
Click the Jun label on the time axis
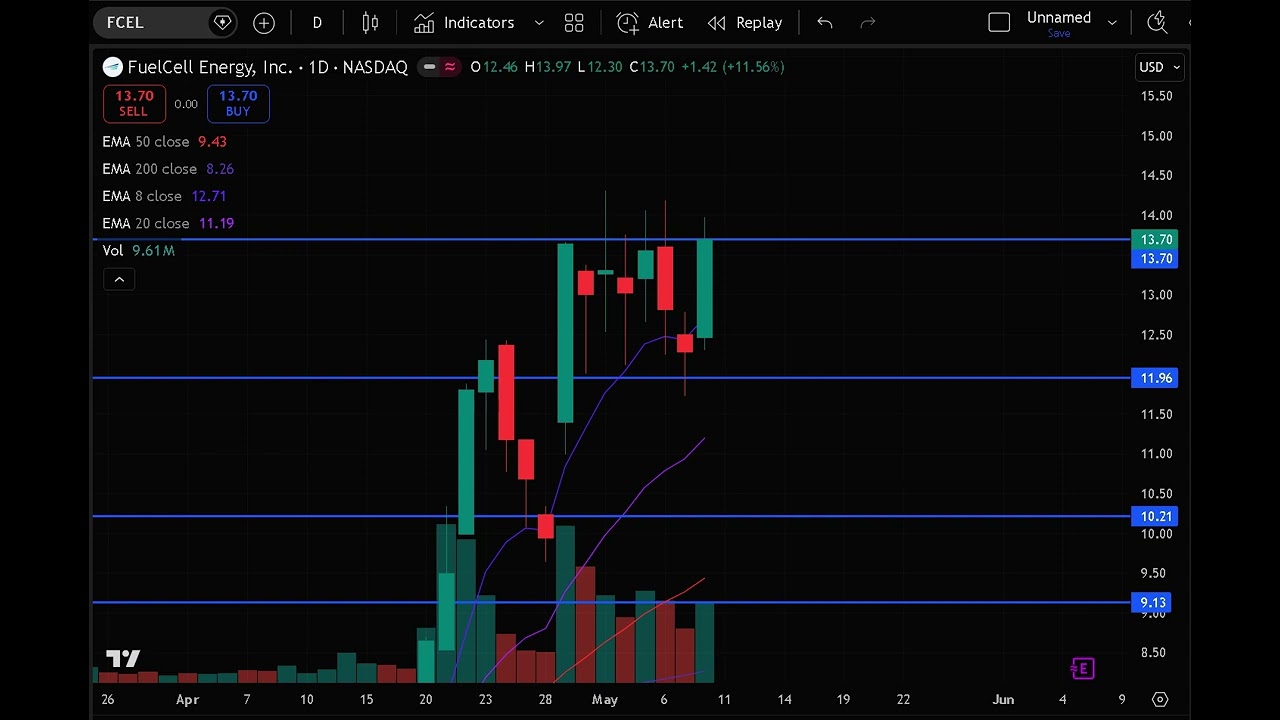(x=1003, y=699)
